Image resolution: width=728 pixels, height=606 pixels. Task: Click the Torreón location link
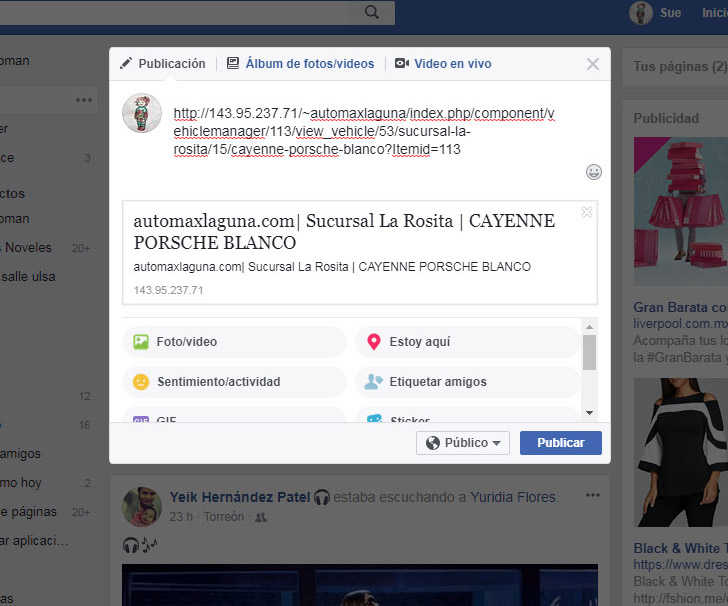coord(224,517)
